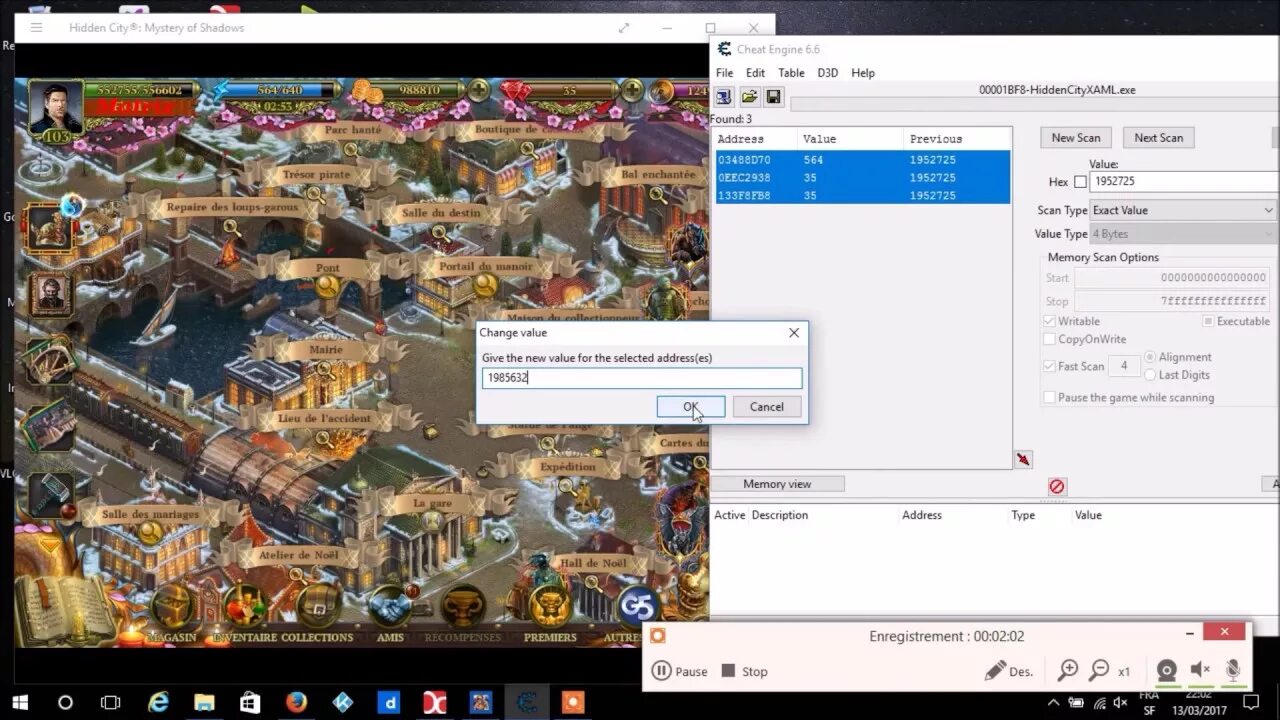Click the G5 logo button
Image resolution: width=1280 pixels, height=720 pixels.
pos(637,605)
